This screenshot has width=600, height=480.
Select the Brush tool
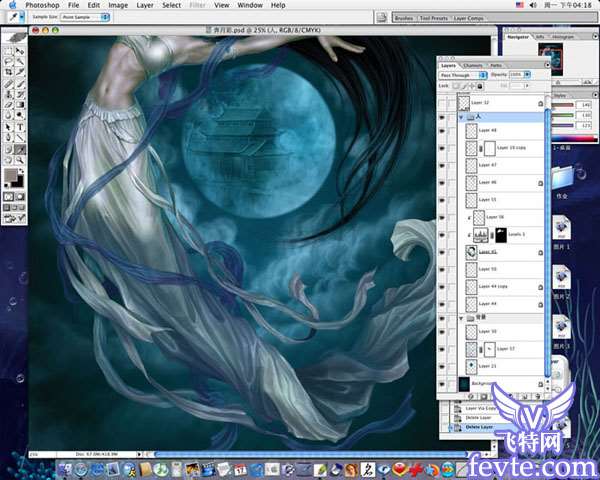[20, 83]
